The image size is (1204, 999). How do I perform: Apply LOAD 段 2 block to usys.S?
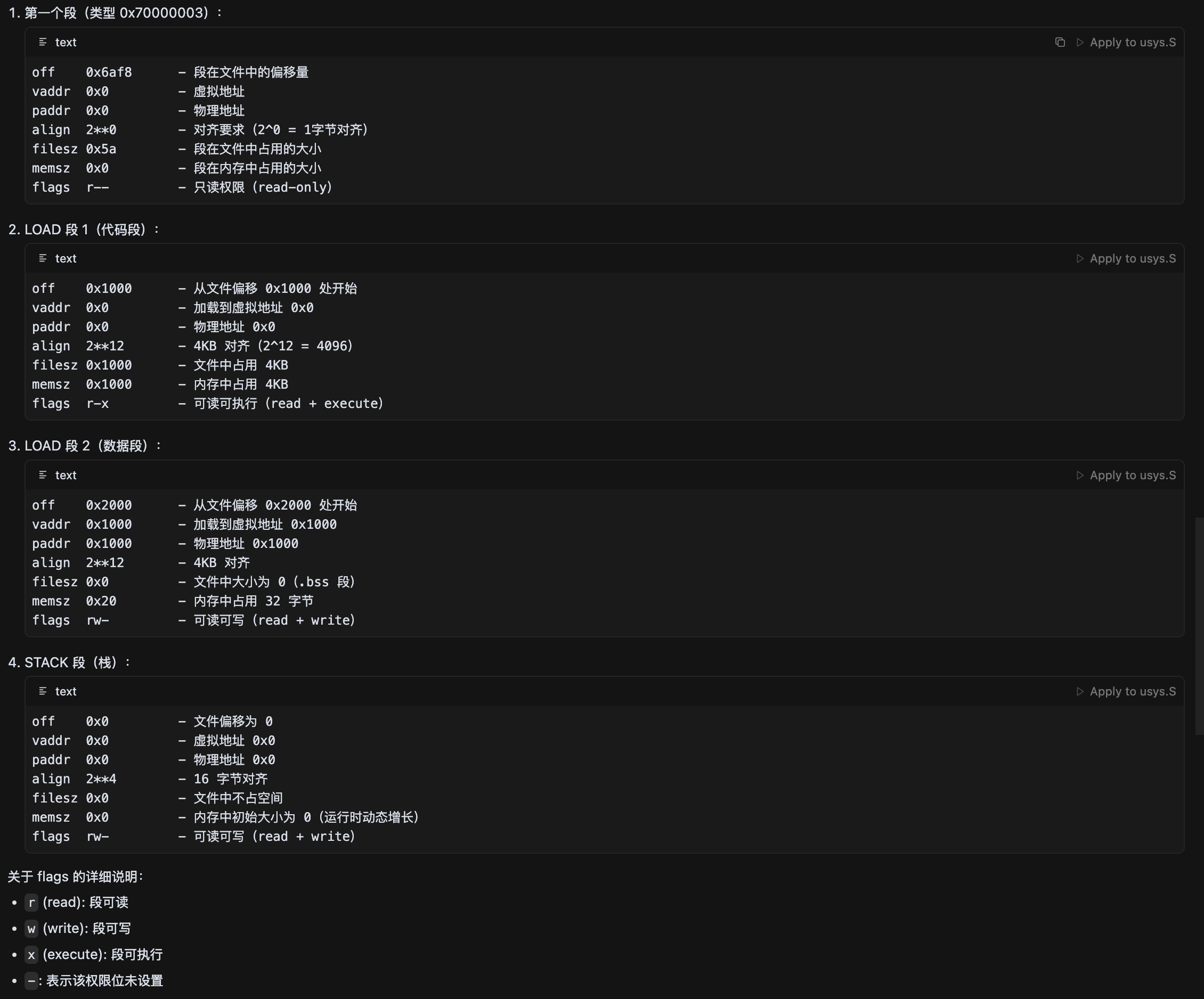(x=1126, y=475)
